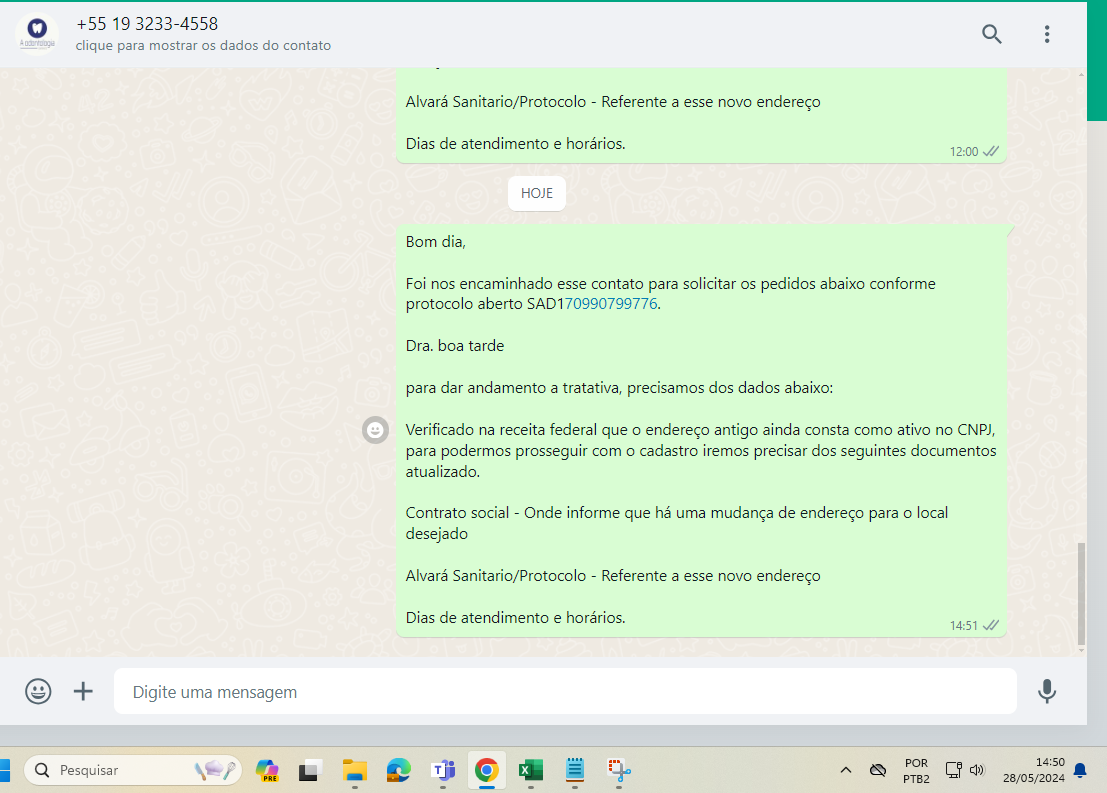The height and width of the screenshot is (793, 1107).
Task: Open Task View icon on taskbar
Action: tap(310, 770)
